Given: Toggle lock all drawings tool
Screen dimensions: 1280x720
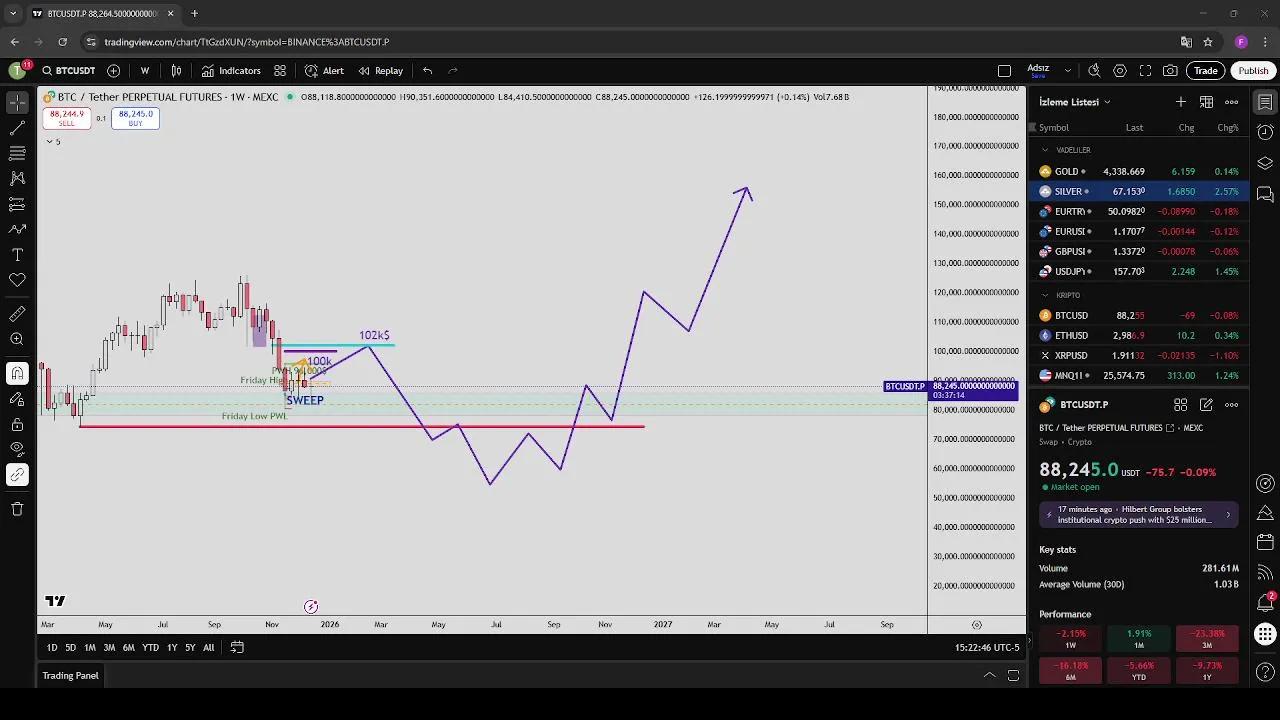Looking at the screenshot, I should (x=17, y=423).
